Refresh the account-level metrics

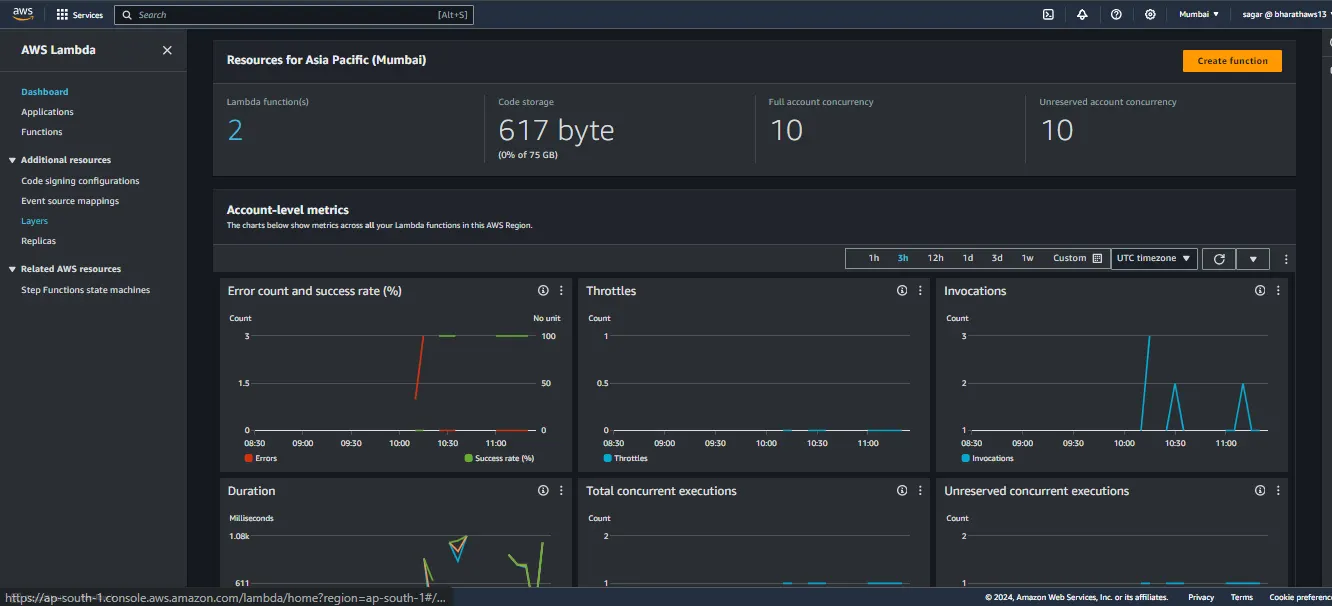(1219, 259)
